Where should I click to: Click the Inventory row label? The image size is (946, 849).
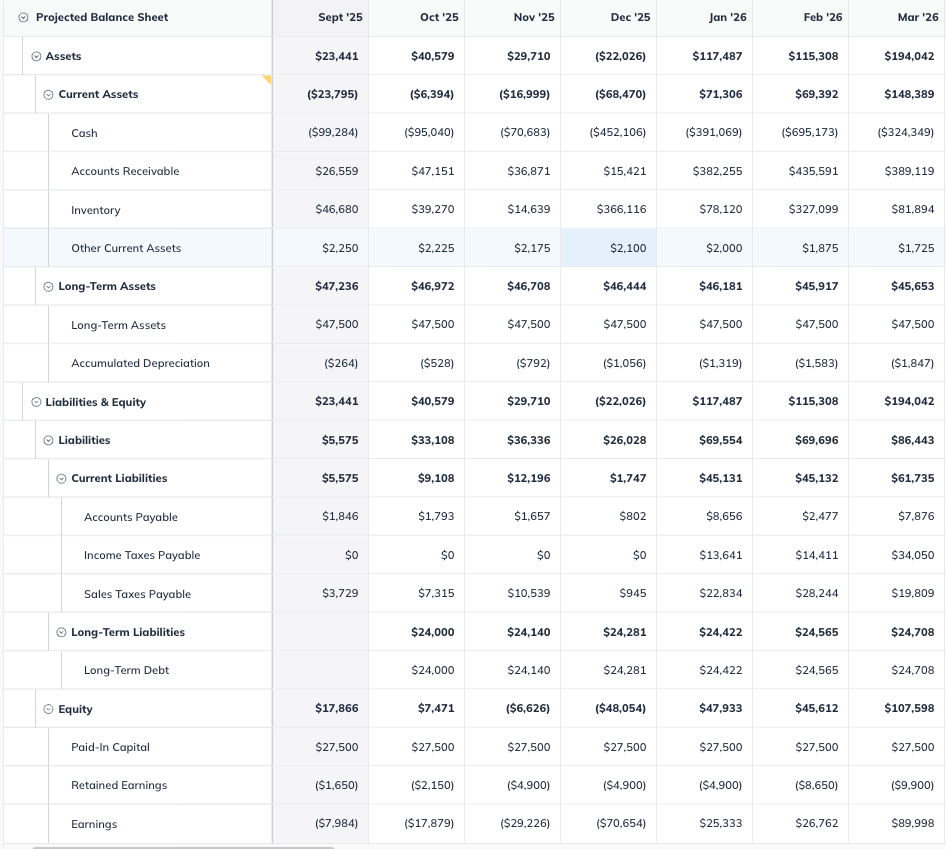tap(95, 210)
